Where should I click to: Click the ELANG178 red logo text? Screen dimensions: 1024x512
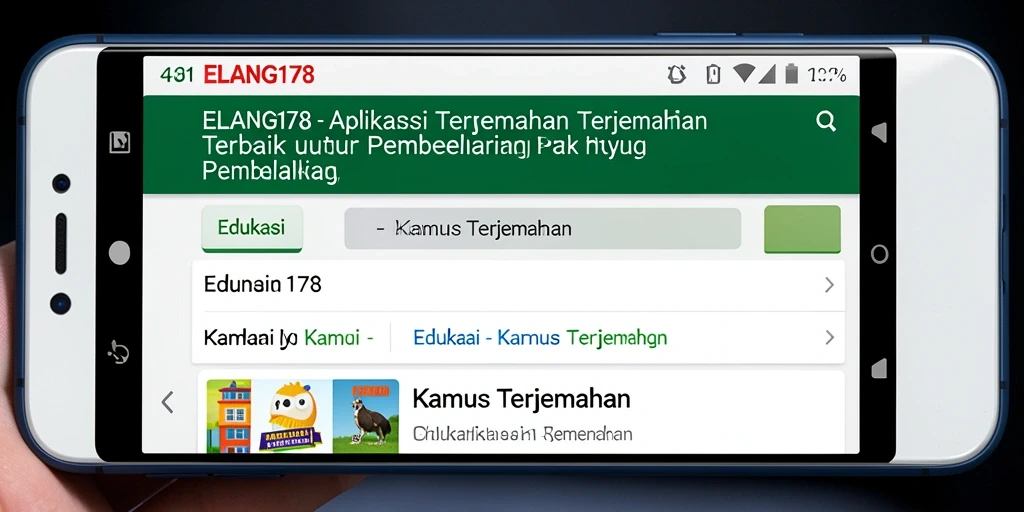pyautogui.click(x=259, y=74)
